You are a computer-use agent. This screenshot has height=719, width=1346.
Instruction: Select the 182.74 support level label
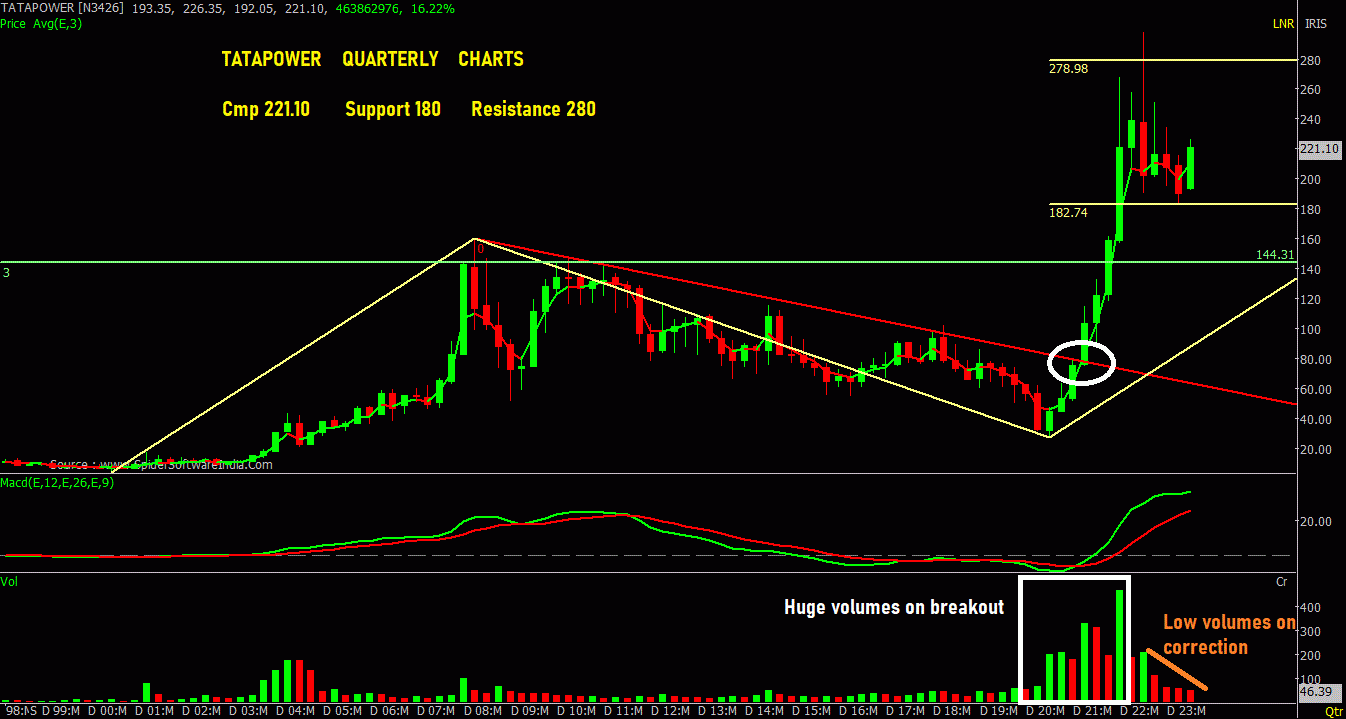point(1068,212)
